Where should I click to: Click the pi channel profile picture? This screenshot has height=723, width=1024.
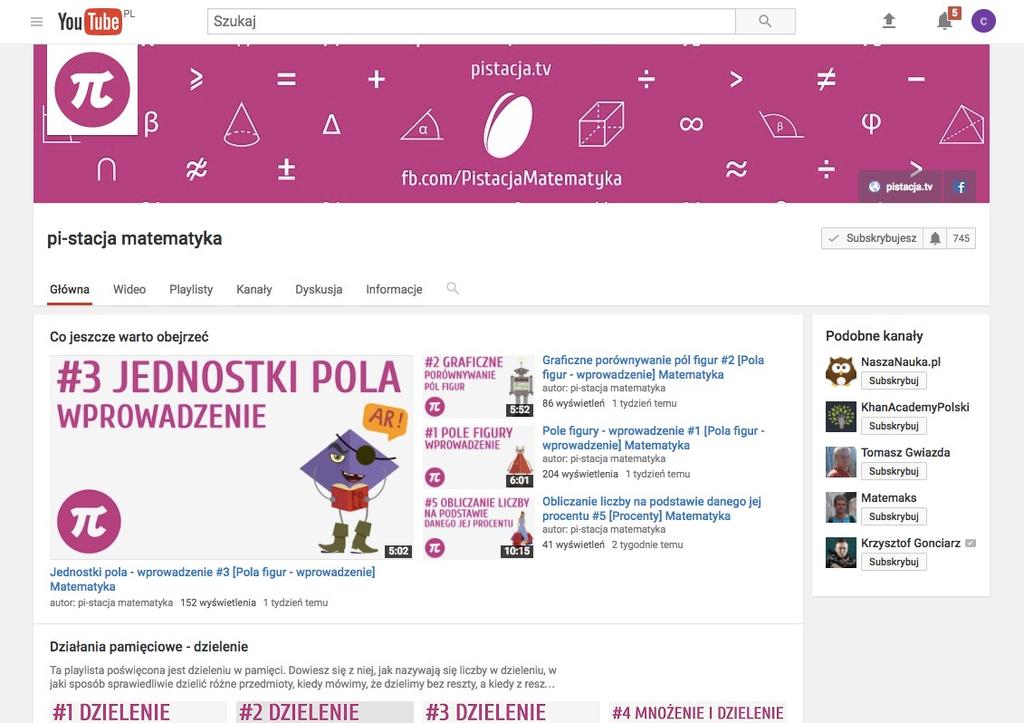click(x=92, y=89)
